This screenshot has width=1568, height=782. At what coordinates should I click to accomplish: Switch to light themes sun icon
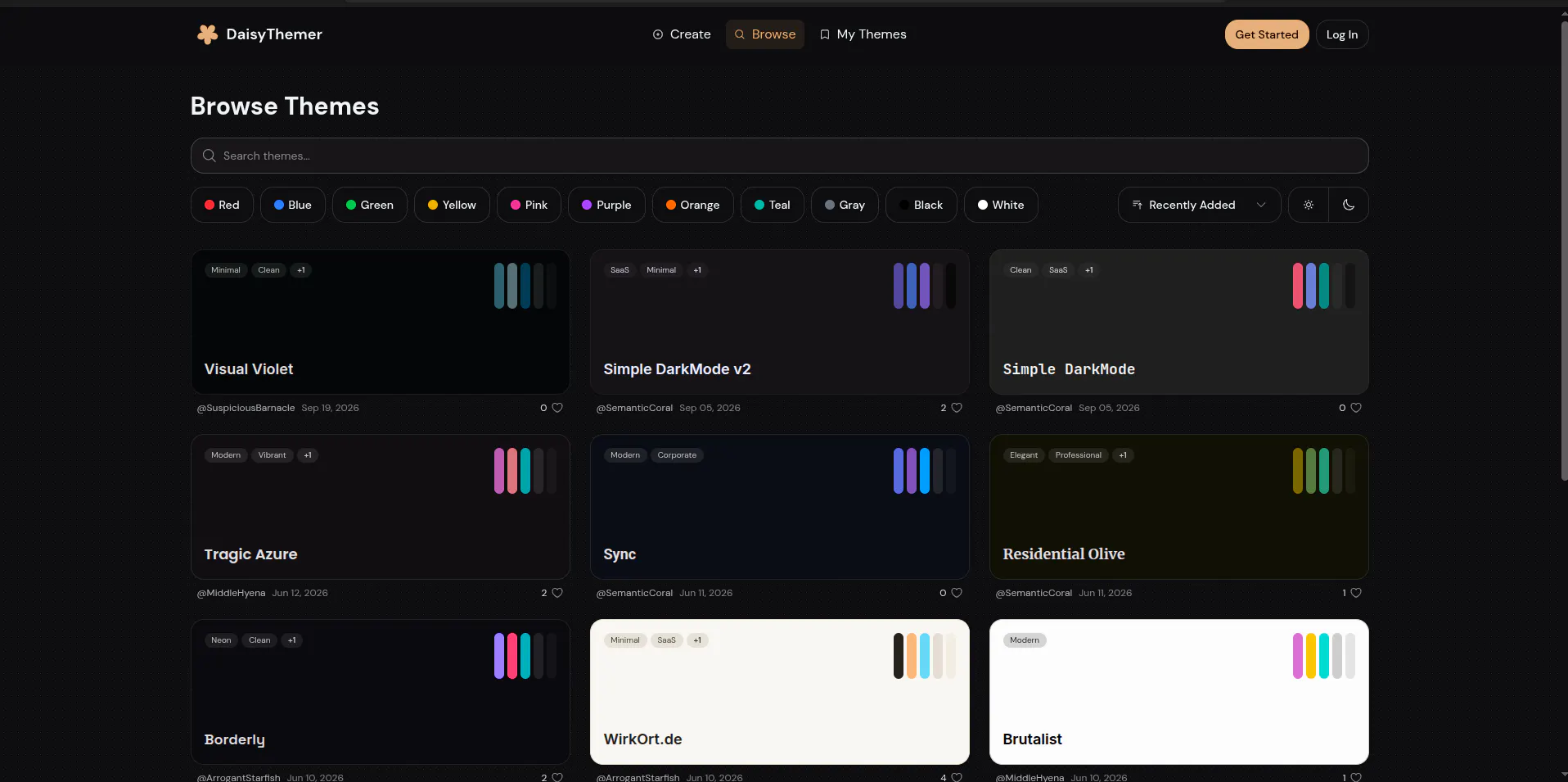(x=1309, y=205)
